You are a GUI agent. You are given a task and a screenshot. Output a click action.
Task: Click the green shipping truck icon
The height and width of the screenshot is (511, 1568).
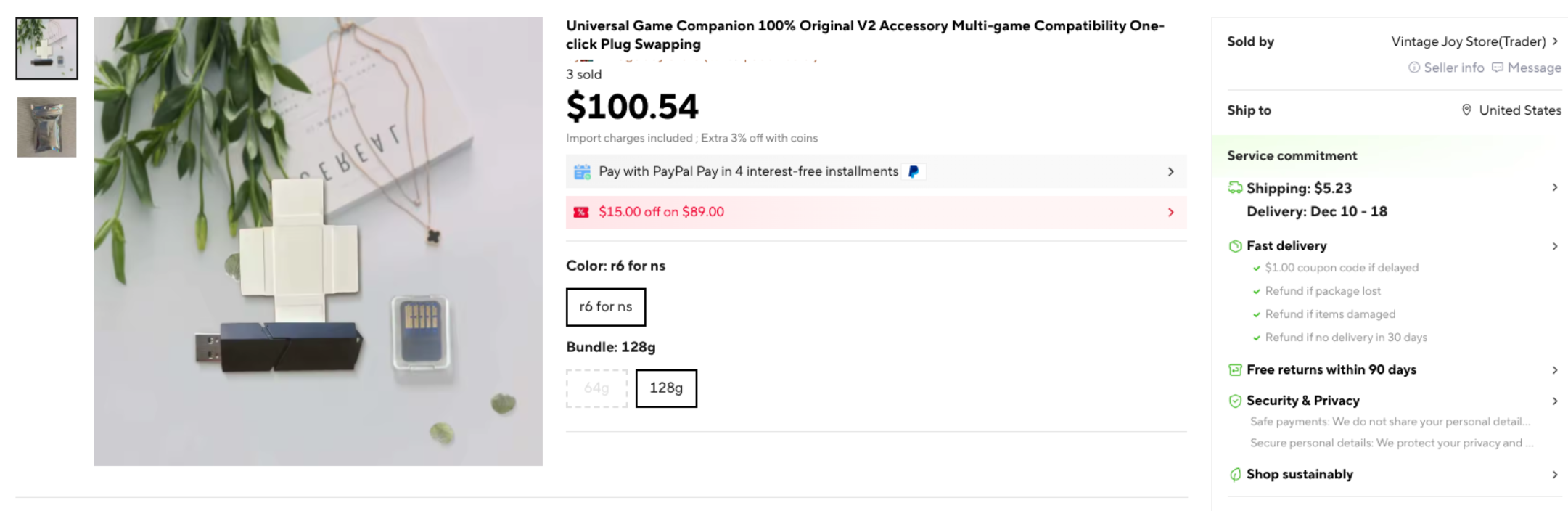pyautogui.click(x=1235, y=188)
